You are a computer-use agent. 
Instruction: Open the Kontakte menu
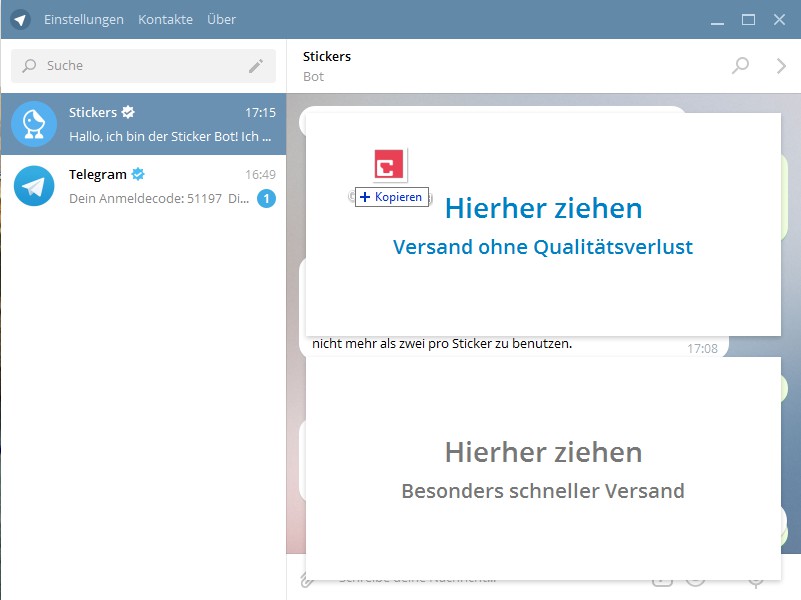(x=165, y=20)
